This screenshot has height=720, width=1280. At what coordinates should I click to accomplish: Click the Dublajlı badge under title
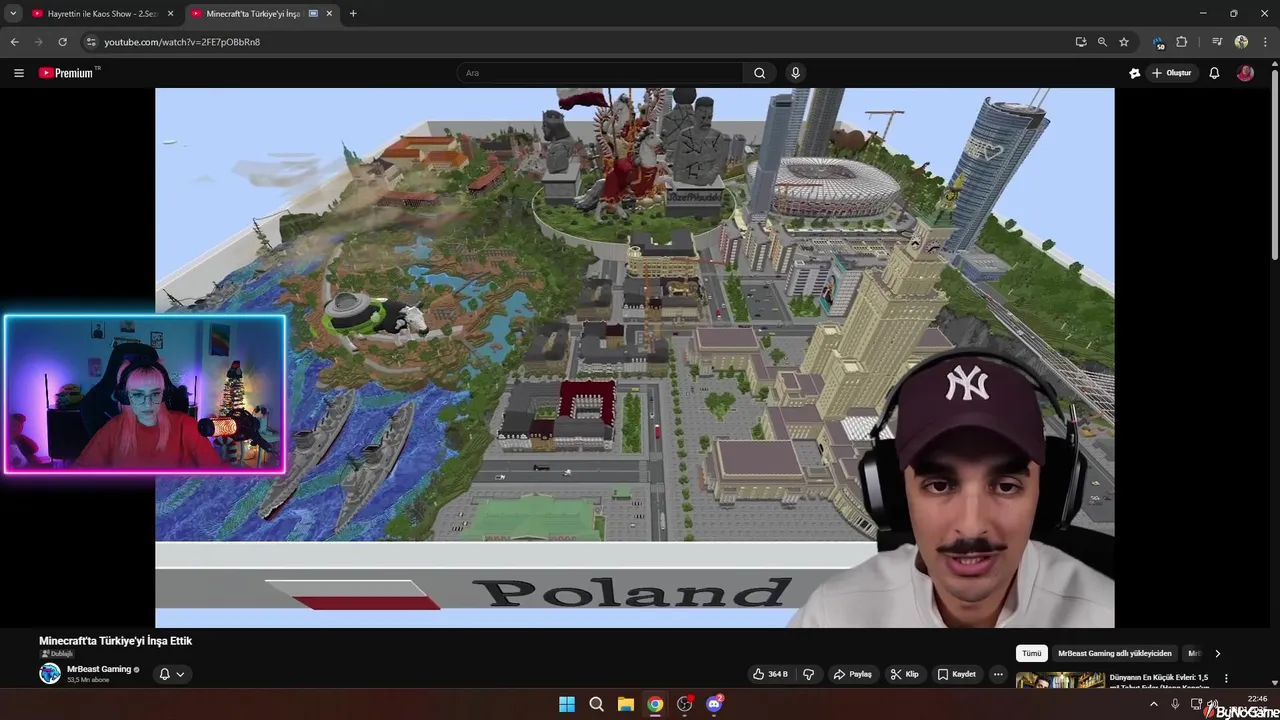(57, 654)
